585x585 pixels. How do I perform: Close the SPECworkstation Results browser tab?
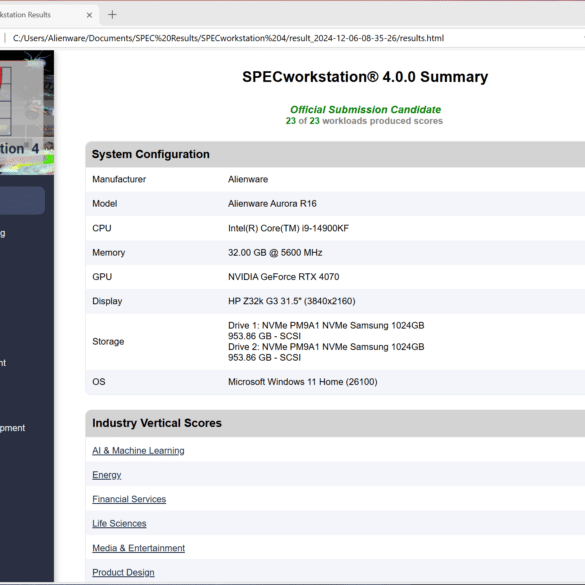coord(89,15)
